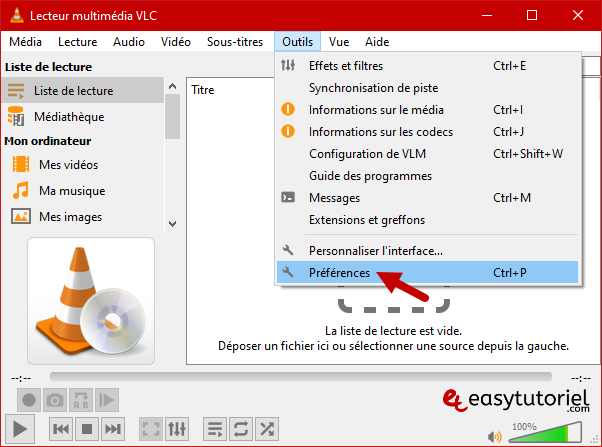Open Mes images in sidebar
The height and width of the screenshot is (447, 602).
pyautogui.click(x=83, y=217)
